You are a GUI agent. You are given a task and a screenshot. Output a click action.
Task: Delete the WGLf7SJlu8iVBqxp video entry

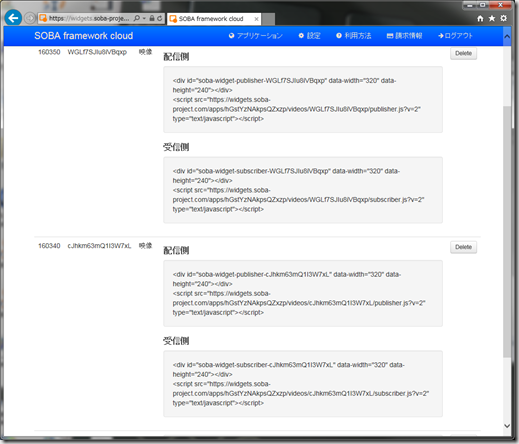463,53
